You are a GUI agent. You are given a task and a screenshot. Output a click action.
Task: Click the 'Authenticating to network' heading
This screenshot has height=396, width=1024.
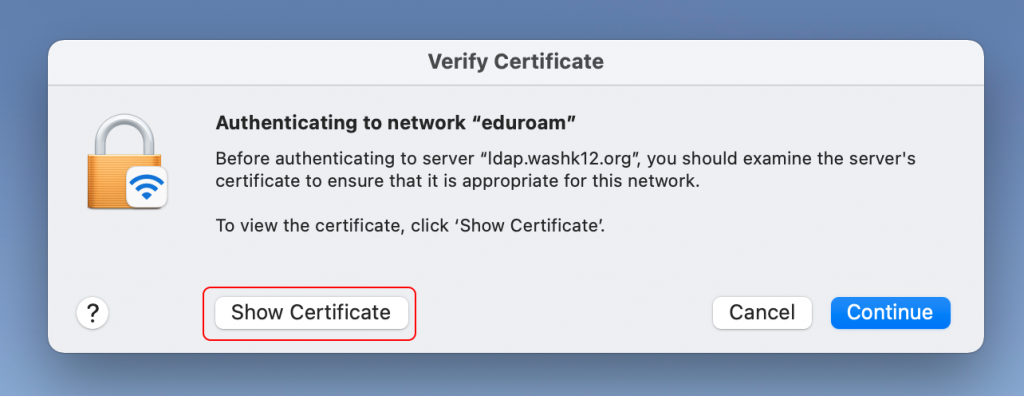(x=398, y=122)
